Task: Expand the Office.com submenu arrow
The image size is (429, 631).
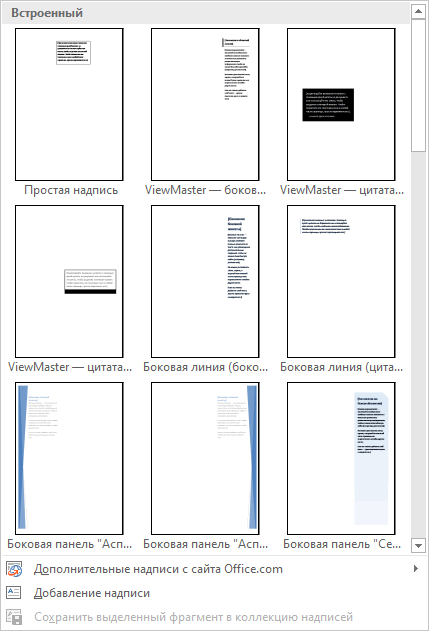Action: [416, 569]
